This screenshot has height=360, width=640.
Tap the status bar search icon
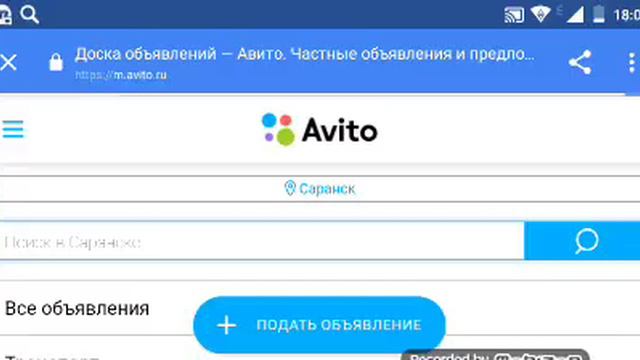coord(29,14)
